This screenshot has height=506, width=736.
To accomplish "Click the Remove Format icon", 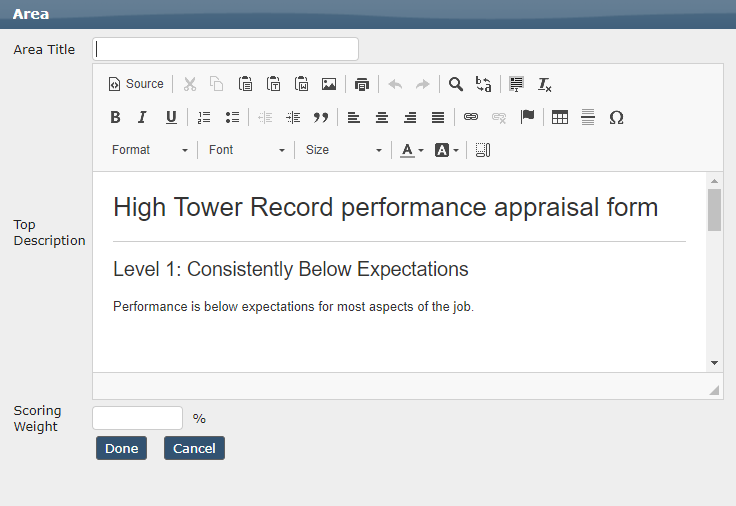I will click(x=544, y=84).
